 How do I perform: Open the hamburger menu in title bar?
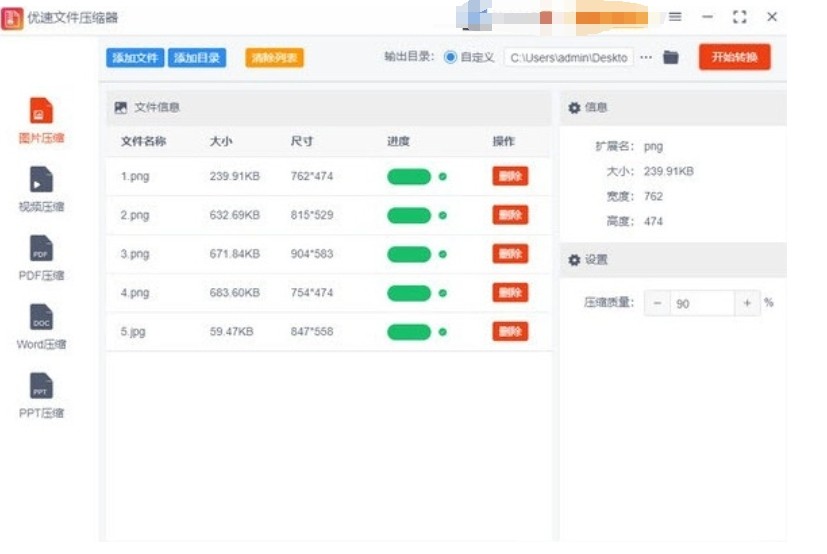pyautogui.click(x=675, y=17)
